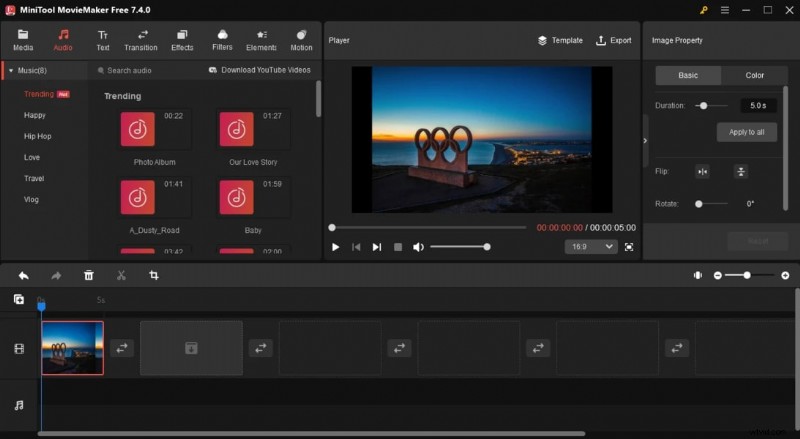Add a track icon
Viewport: 800px width, 439px height.
point(19,300)
